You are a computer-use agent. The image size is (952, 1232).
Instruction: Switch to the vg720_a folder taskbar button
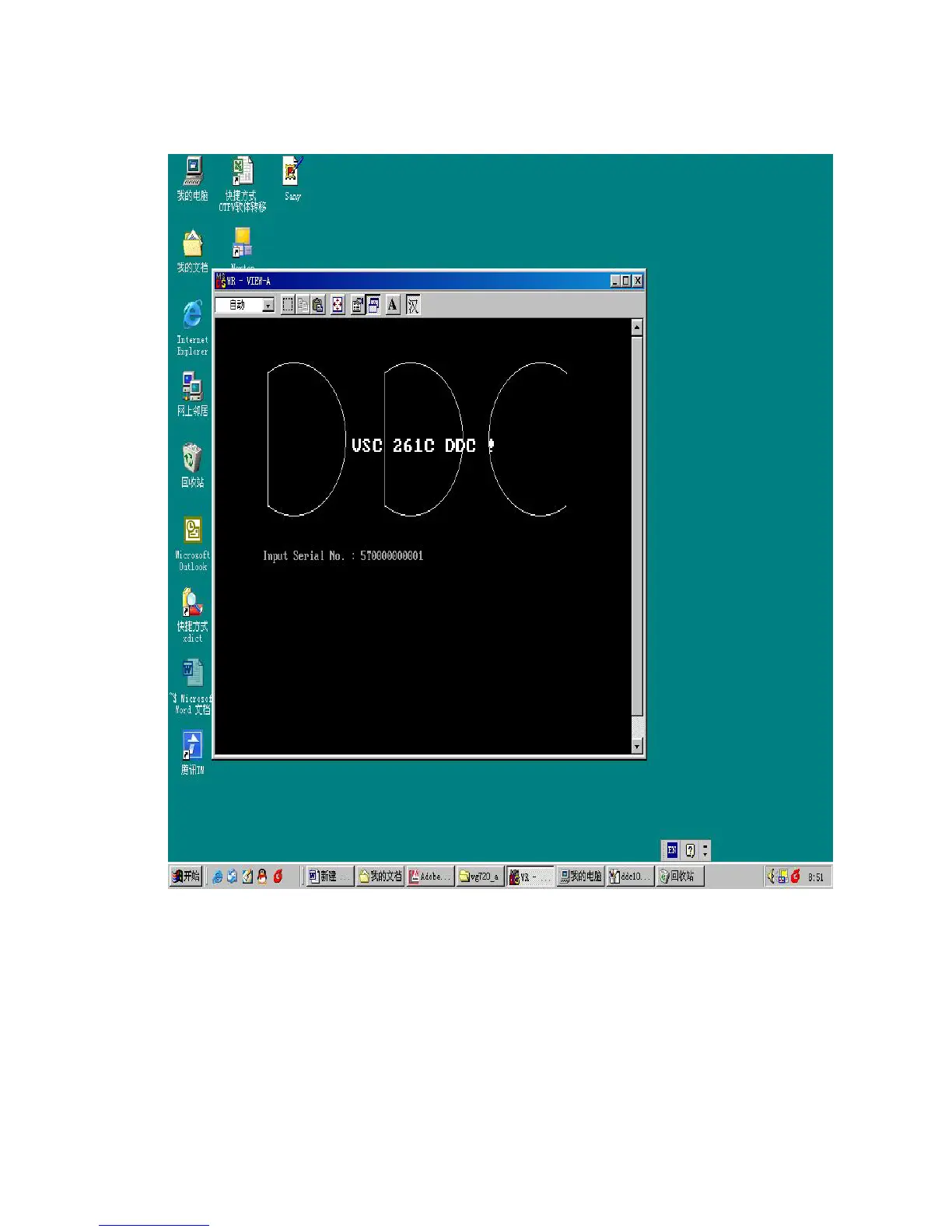coord(480,877)
